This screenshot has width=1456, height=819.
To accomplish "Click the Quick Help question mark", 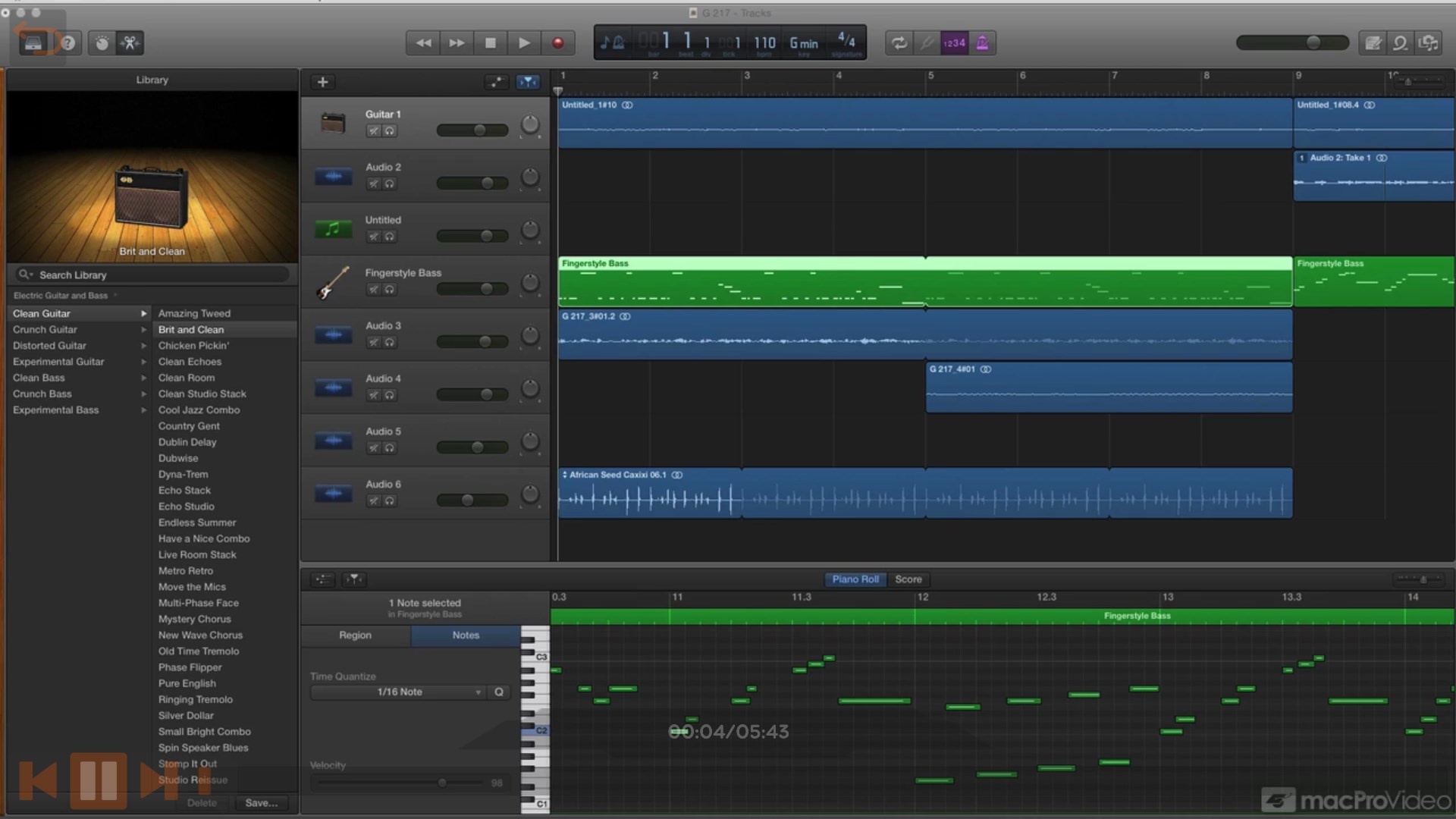I will coord(68,43).
